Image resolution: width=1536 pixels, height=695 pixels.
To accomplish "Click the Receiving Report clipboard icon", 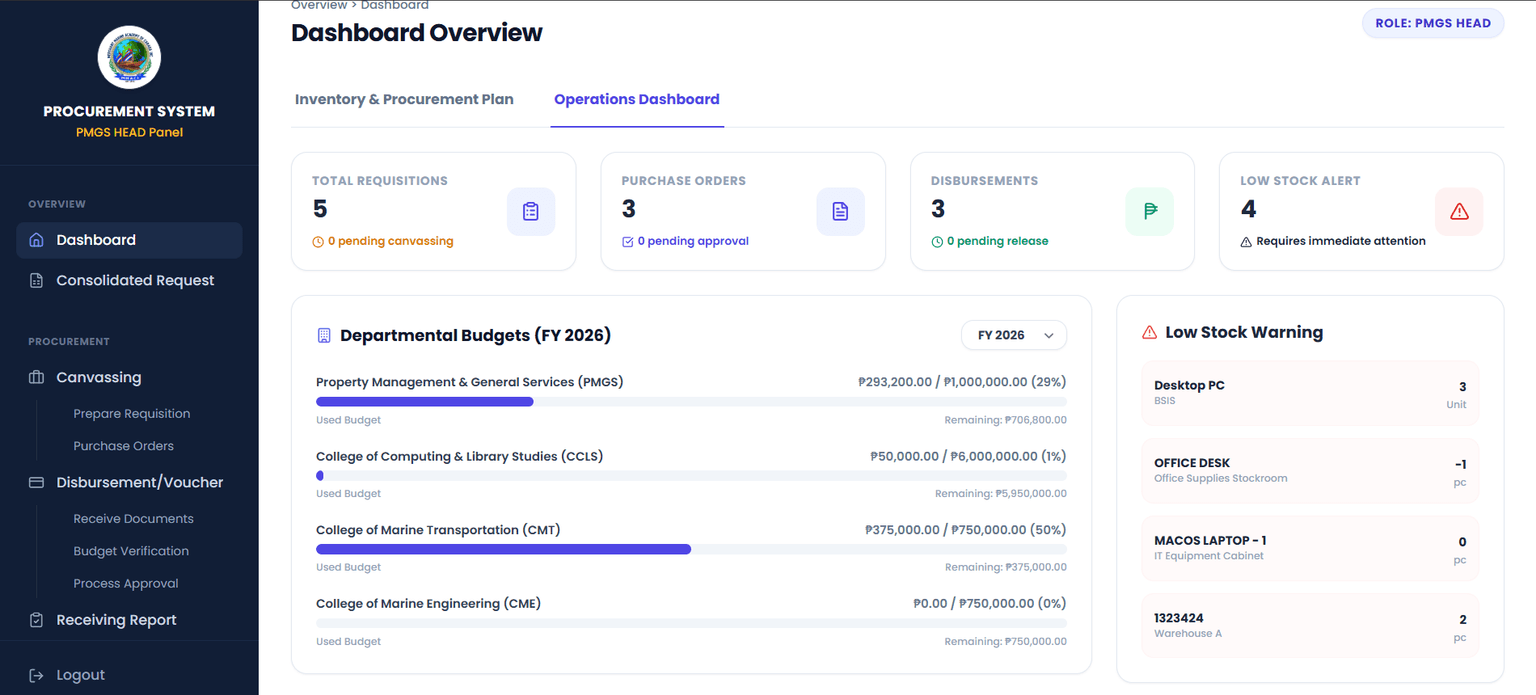I will (x=37, y=620).
